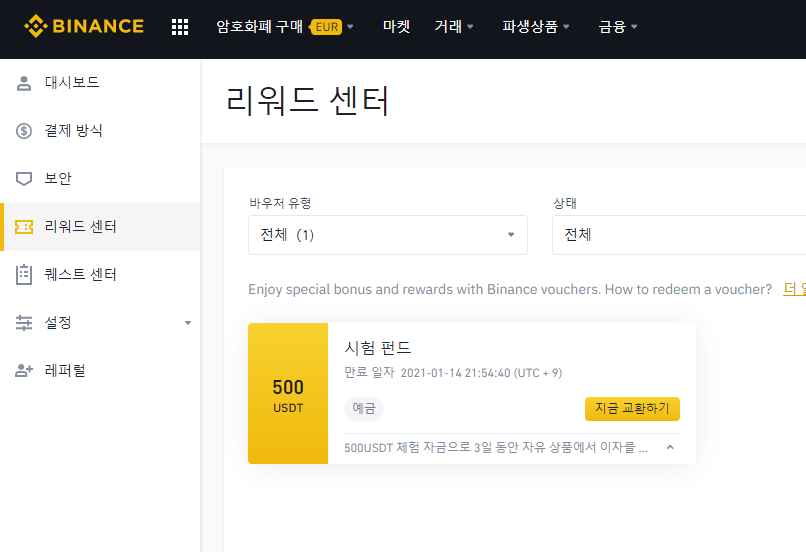Collapse the voucher description chevron

[x=670, y=447]
